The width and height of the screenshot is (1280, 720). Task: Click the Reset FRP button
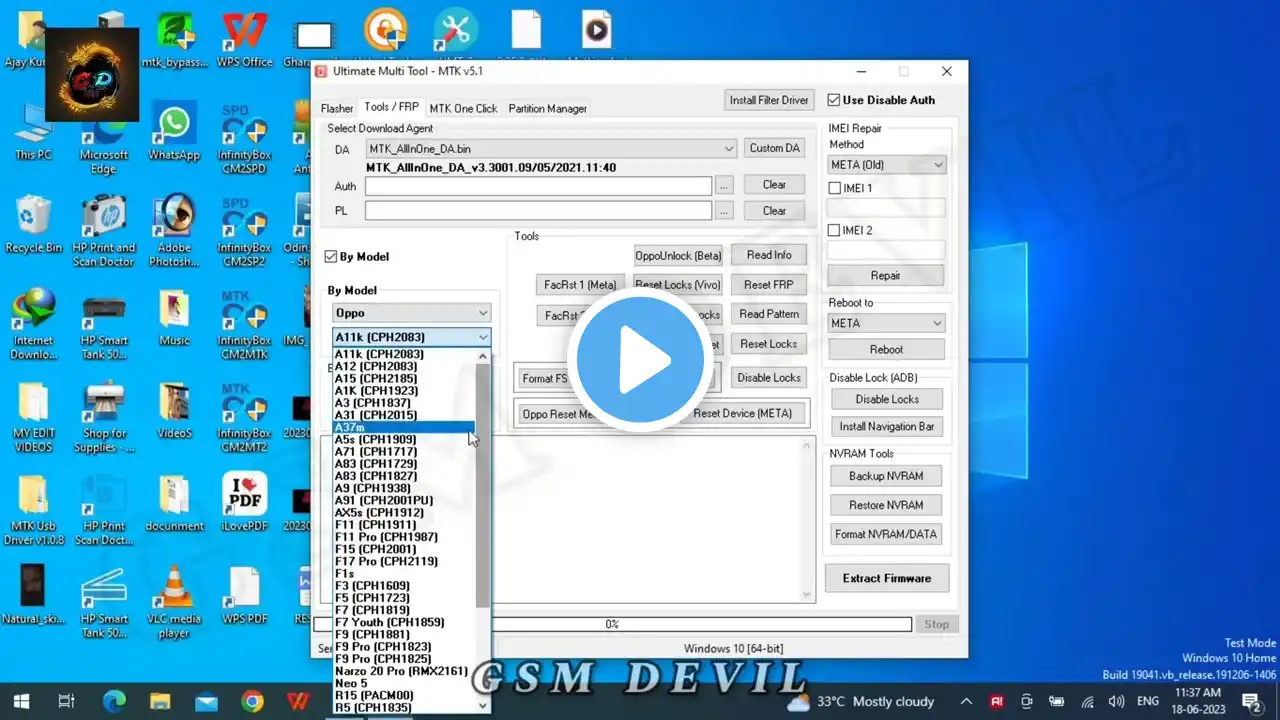coord(768,285)
